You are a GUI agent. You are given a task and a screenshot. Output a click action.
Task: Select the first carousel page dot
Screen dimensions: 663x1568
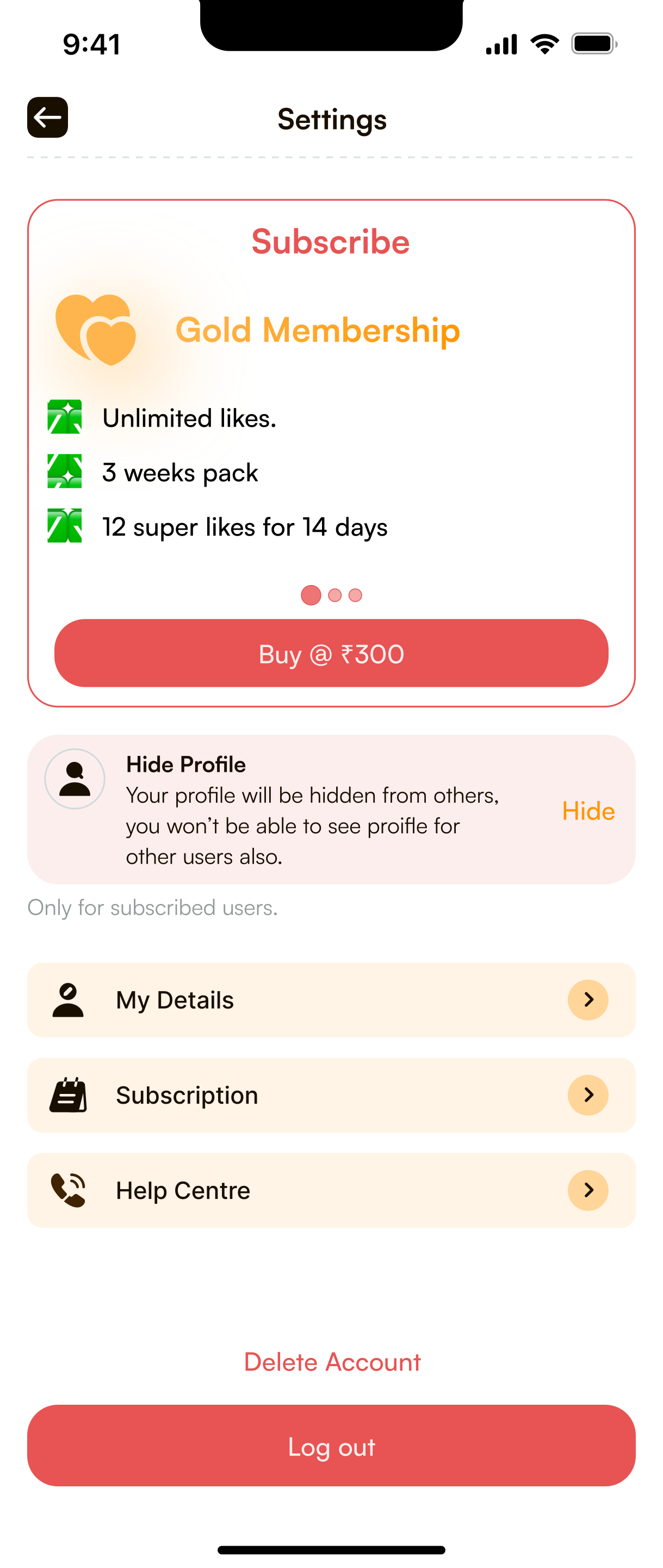point(311,595)
